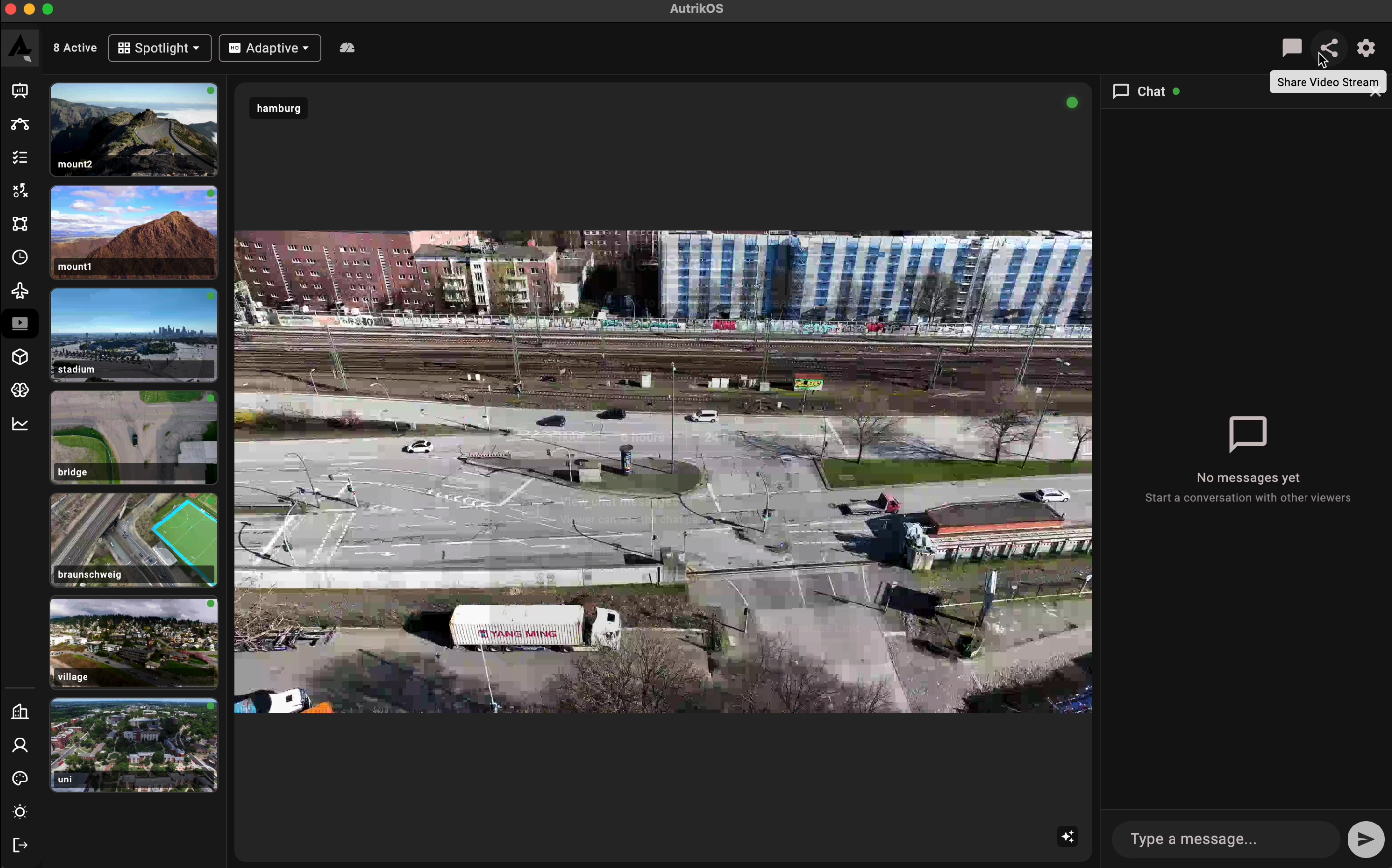Open the Spotlight layout dropdown
Image resolution: width=1392 pixels, height=868 pixels.
point(160,48)
